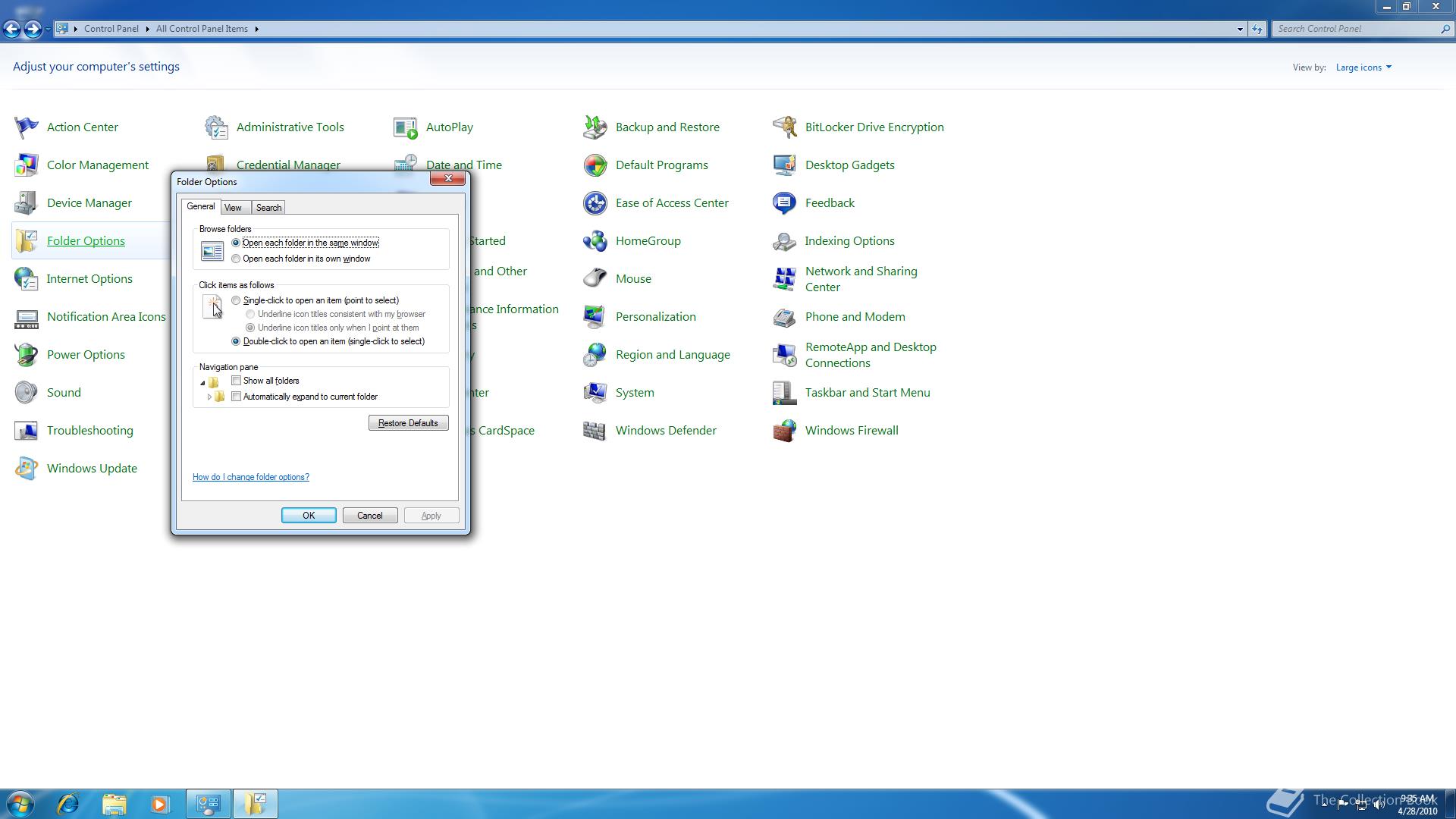Open the Internet Options globe icon
The width and height of the screenshot is (1456, 819).
(26, 278)
